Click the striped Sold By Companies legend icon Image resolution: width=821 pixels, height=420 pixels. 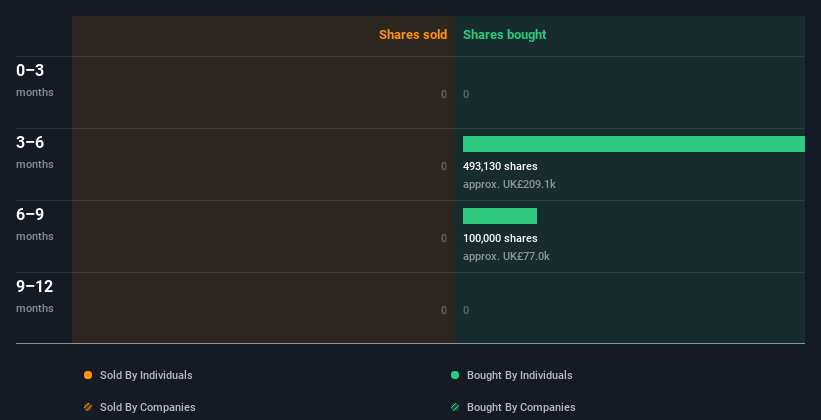(x=88, y=407)
